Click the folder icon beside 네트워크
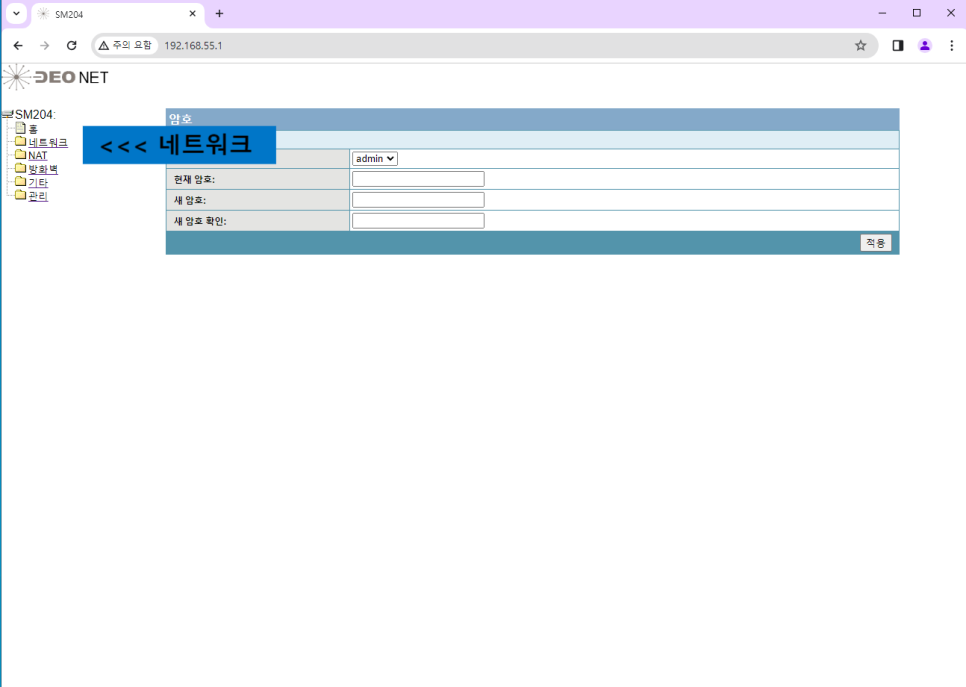This screenshot has width=966, height=687. [x=20, y=142]
